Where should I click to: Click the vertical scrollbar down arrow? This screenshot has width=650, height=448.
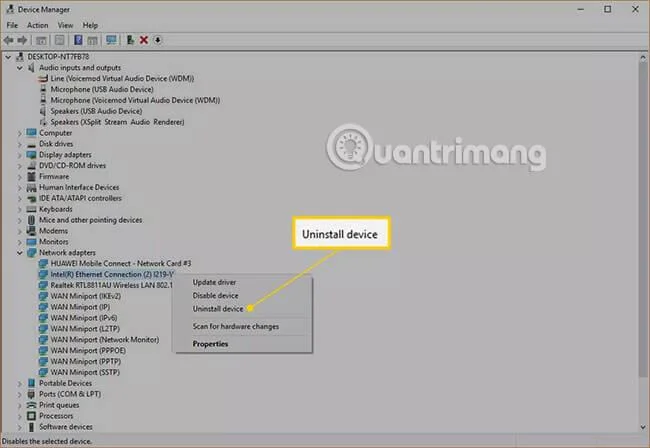point(643,427)
